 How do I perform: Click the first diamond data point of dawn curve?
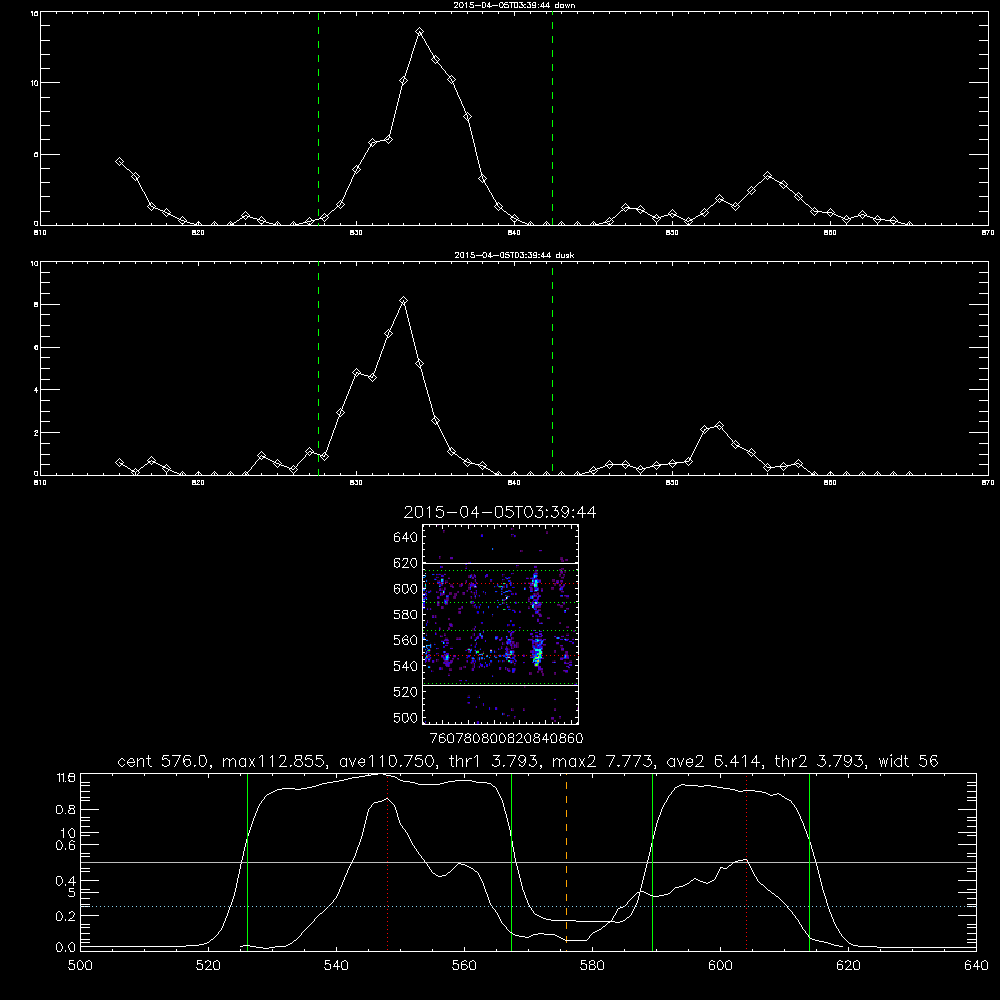(119, 162)
